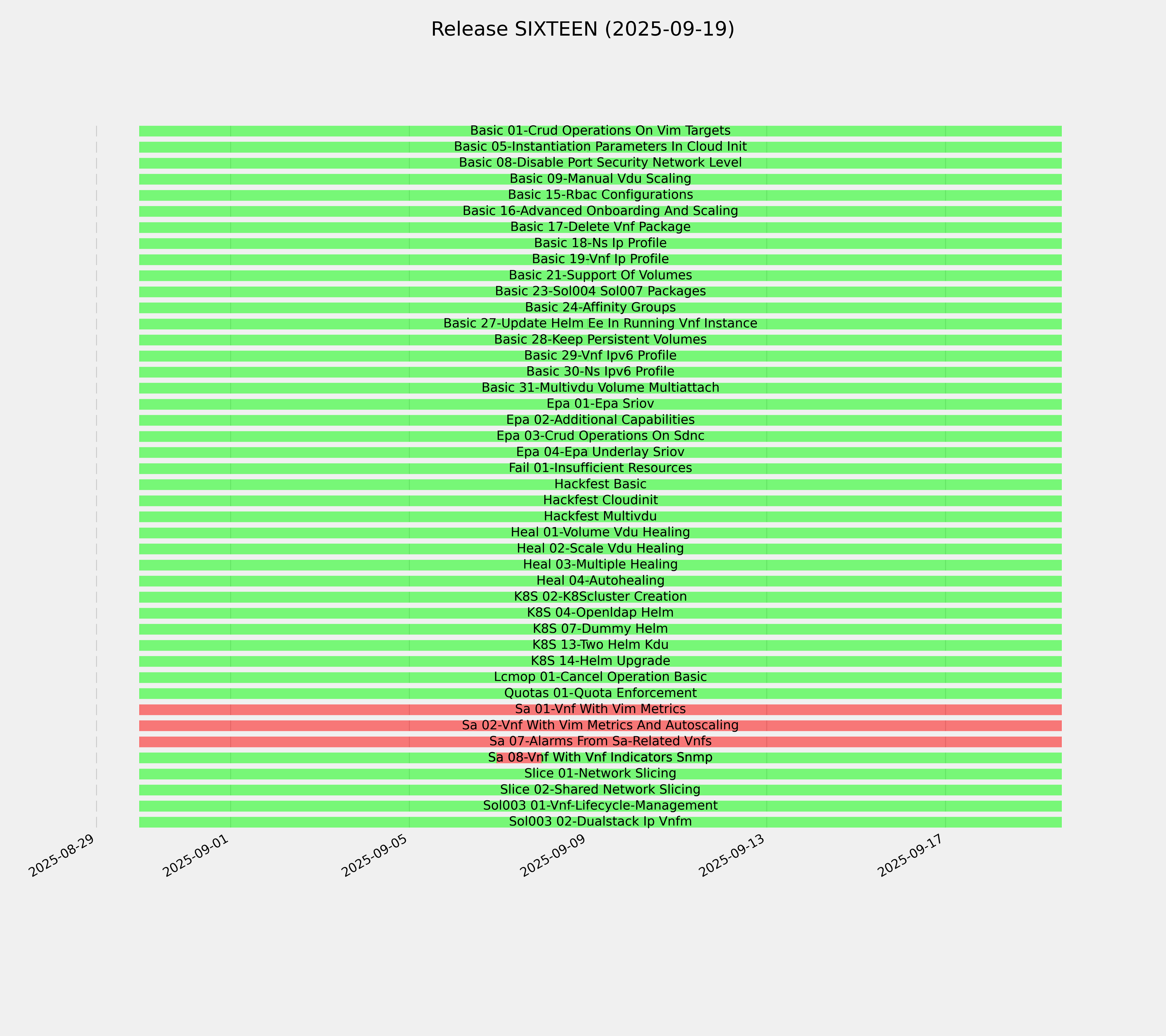
Task: Click the Basic 09-Manual Vdu Scaling bar
Action: [600, 179]
